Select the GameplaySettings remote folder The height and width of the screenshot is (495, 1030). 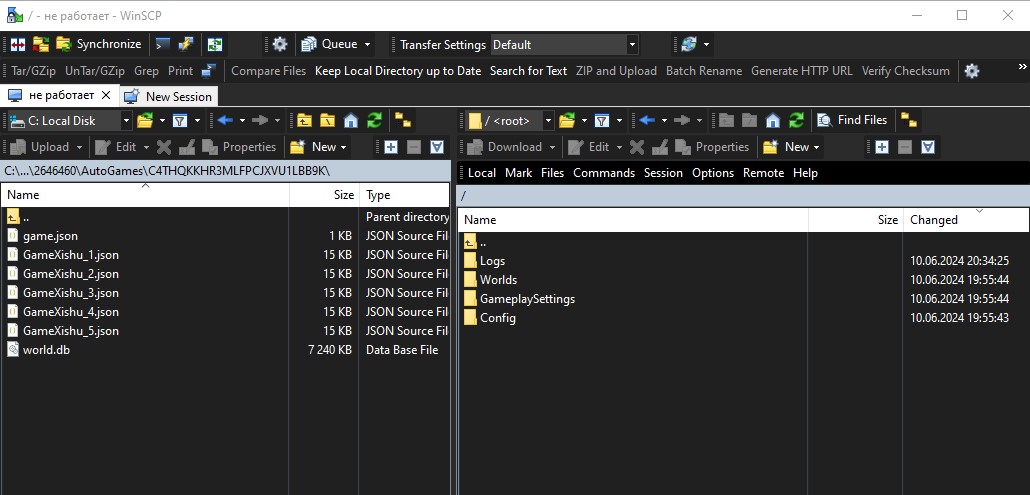coord(527,299)
